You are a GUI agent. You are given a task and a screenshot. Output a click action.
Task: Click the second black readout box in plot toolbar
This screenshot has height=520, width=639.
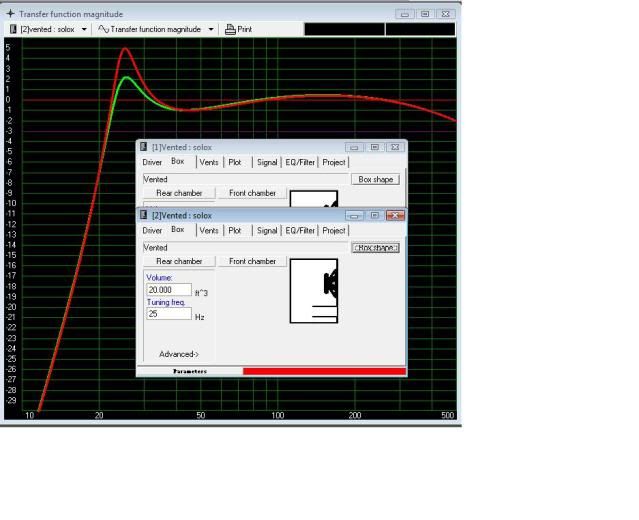(x=420, y=29)
